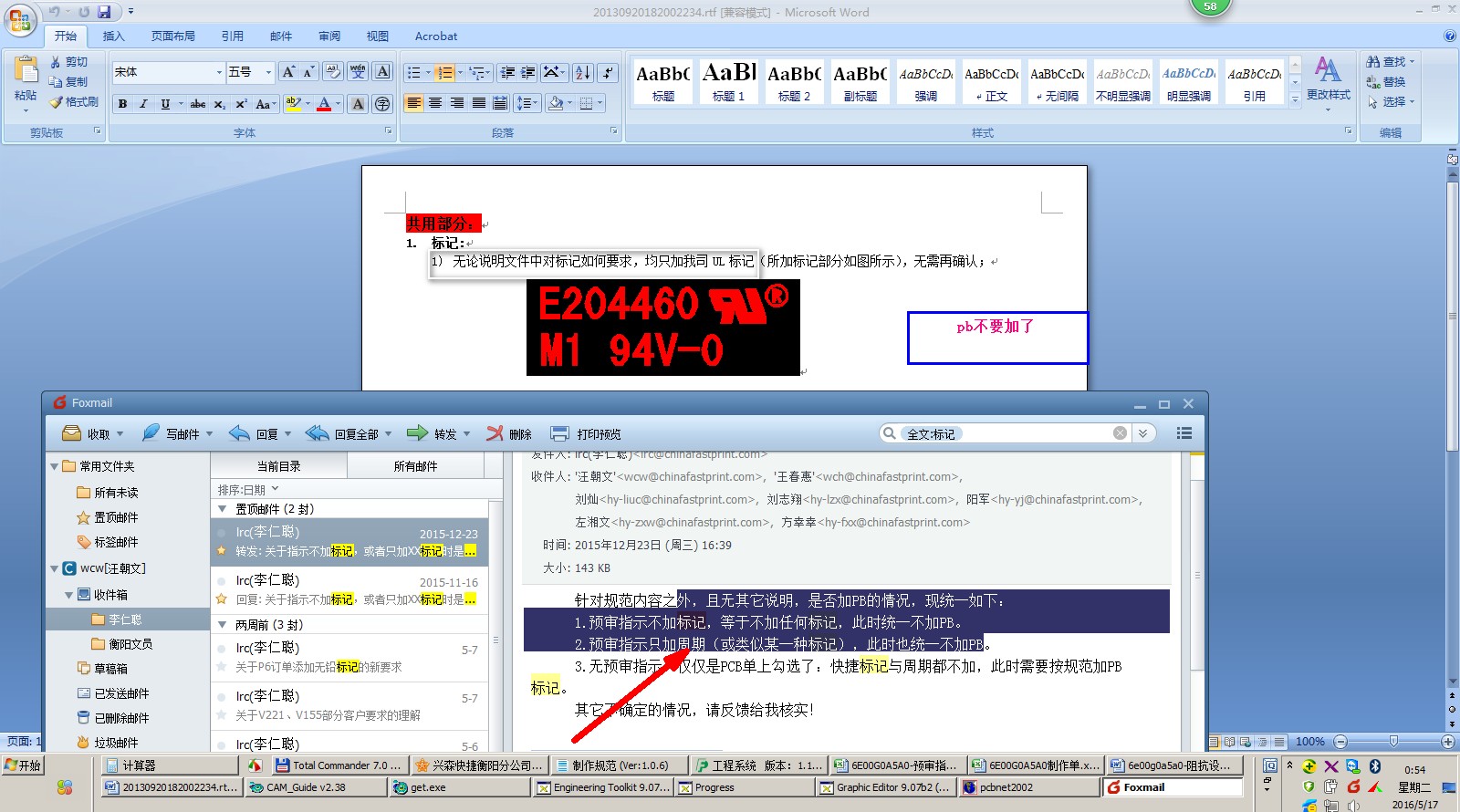Image resolution: width=1460 pixels, height=812 pixels.
Task: Click the right alignment icon
Action: (x=457, y=103)
